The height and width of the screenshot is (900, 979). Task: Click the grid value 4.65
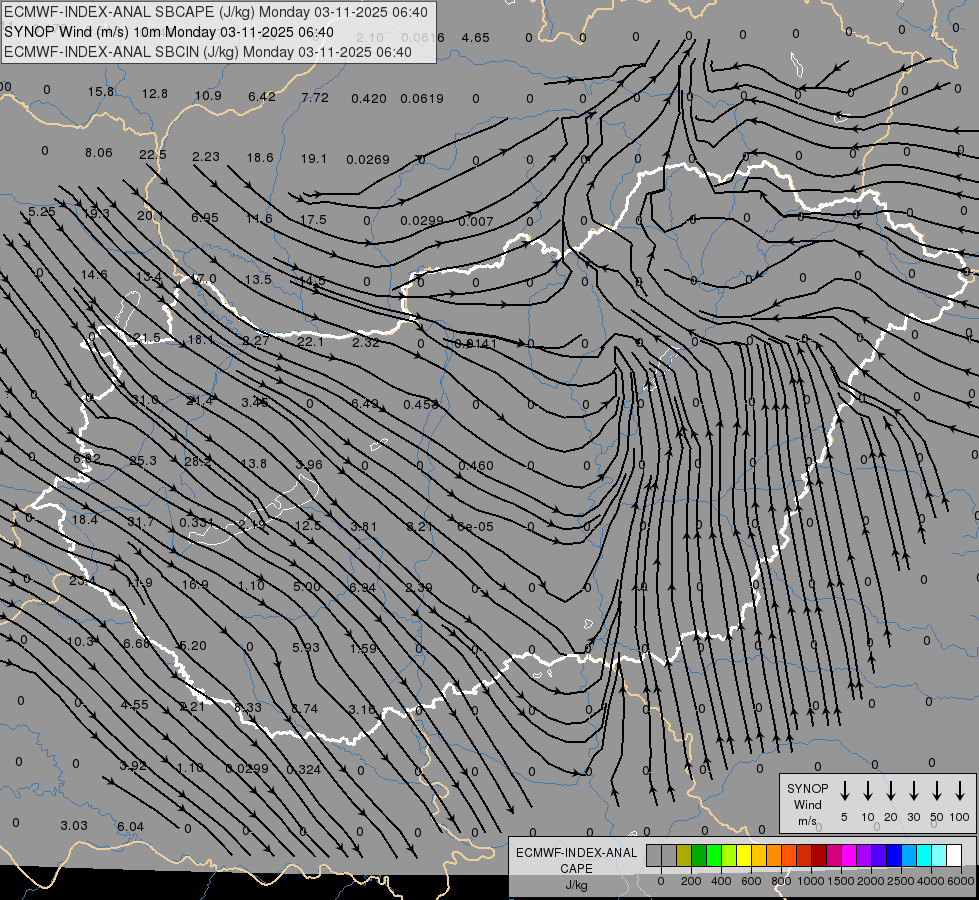(x=475, y=37)
